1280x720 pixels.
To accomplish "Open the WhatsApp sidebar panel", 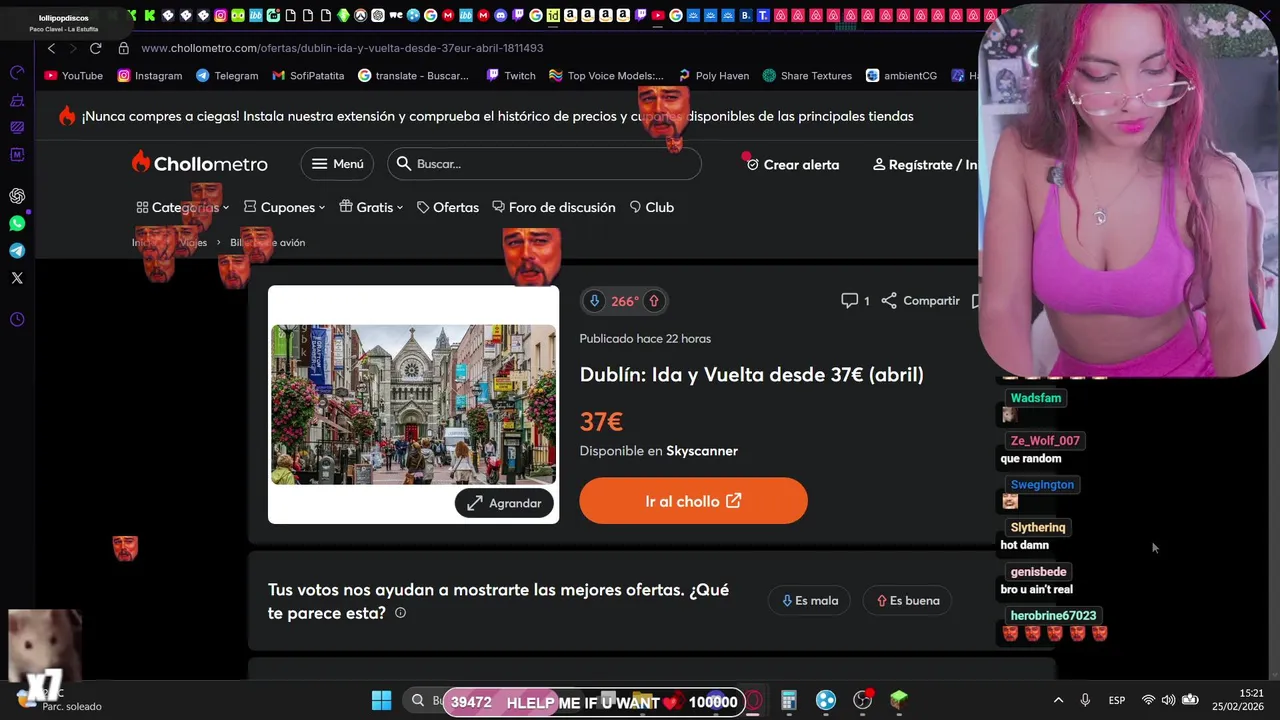I will click(17, 224).
